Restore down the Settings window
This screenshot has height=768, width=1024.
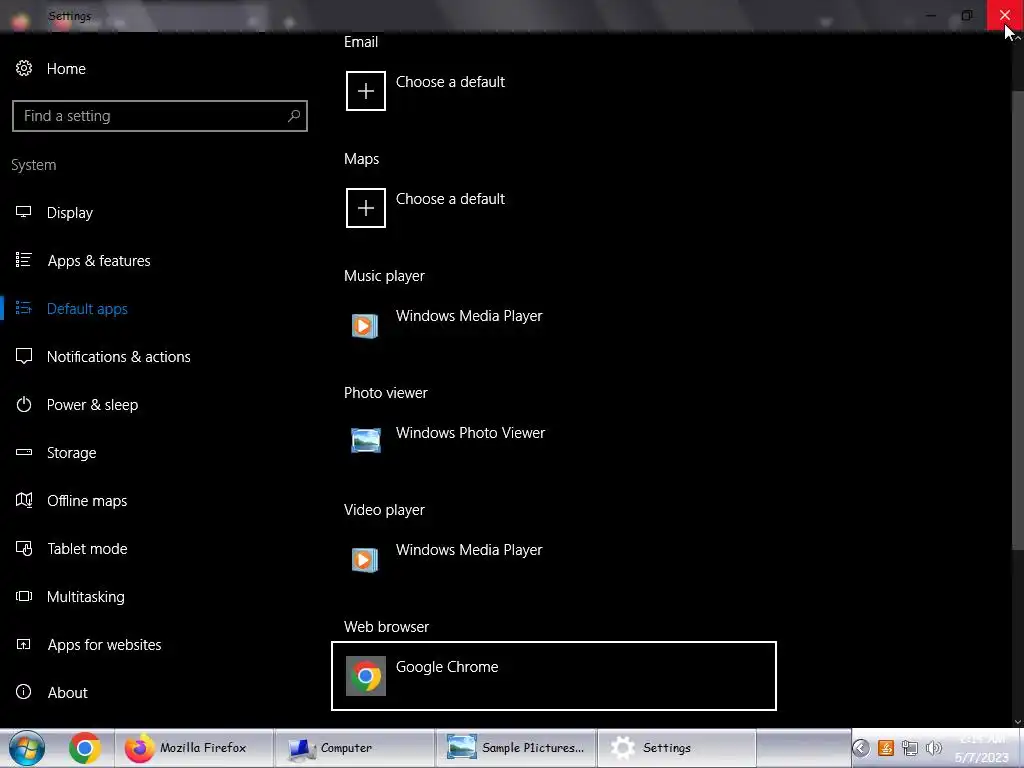967,15
